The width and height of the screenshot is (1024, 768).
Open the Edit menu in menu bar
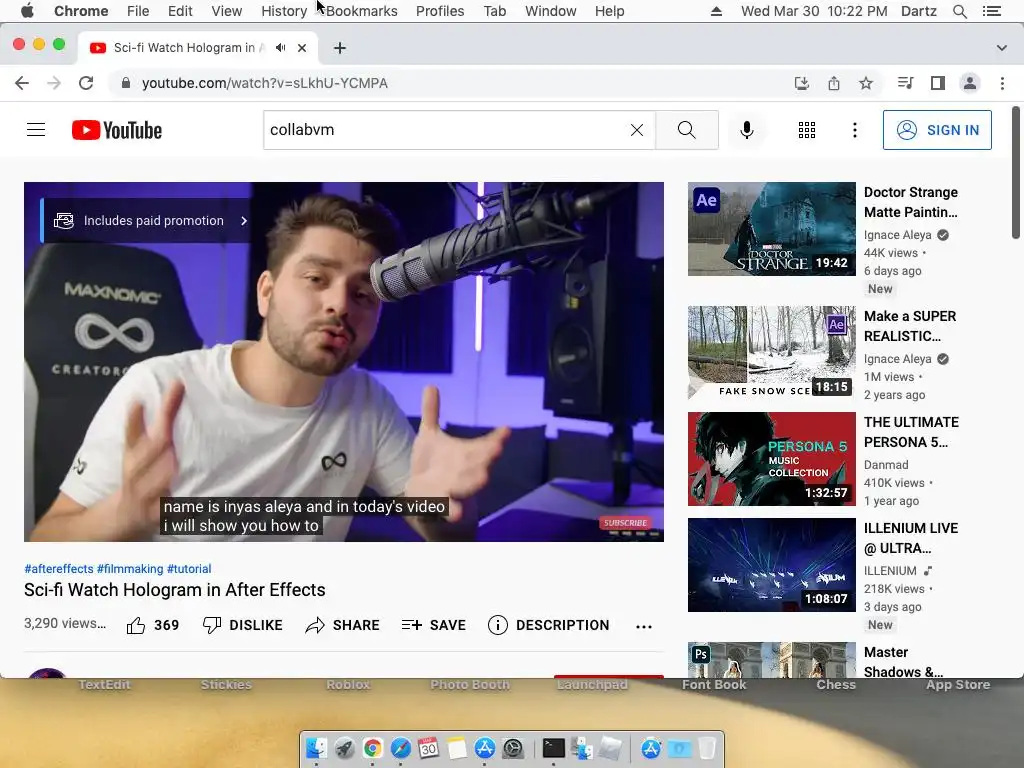coord(180,11)
